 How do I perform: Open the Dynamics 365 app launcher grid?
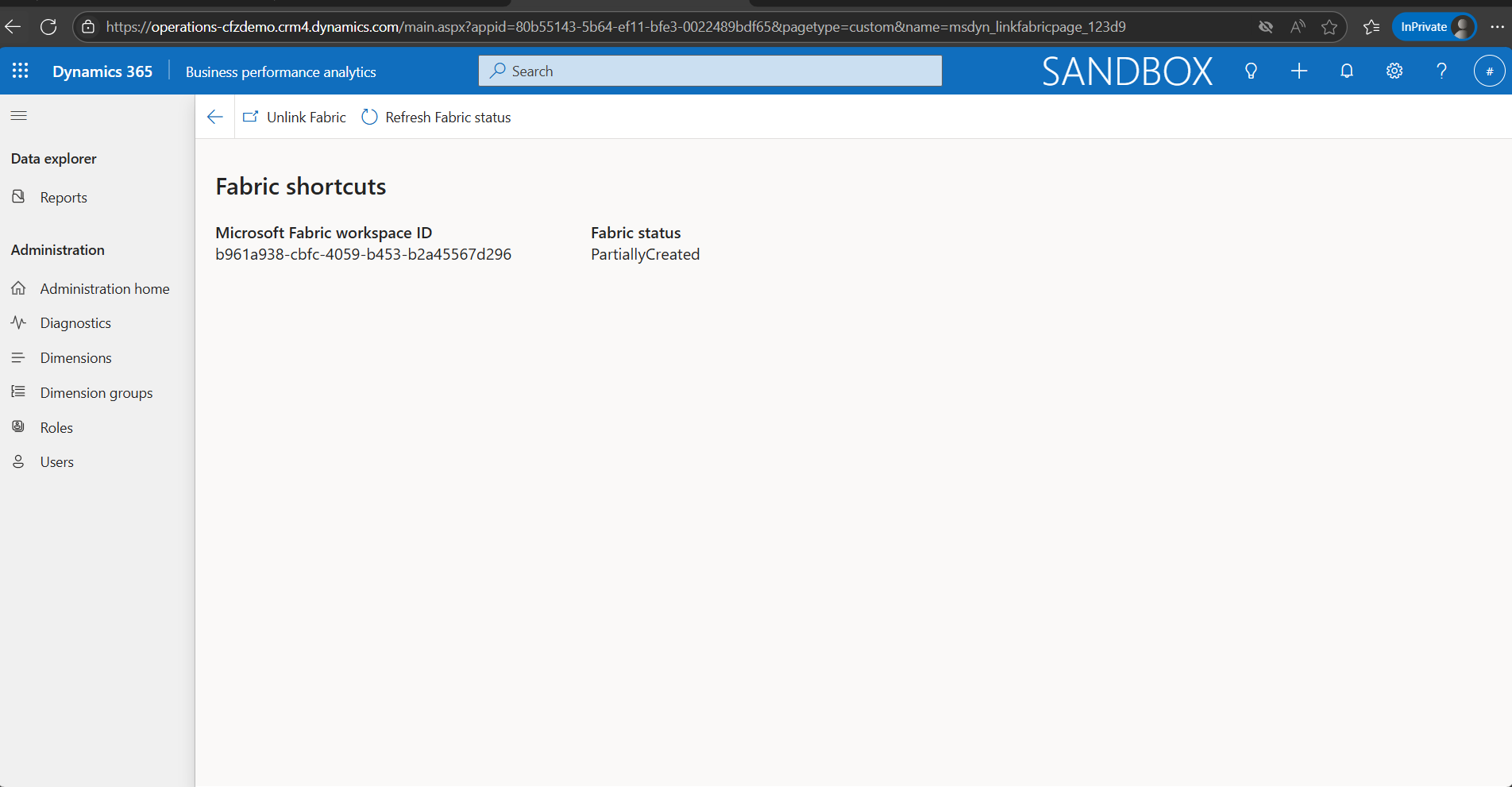point(21,71)
